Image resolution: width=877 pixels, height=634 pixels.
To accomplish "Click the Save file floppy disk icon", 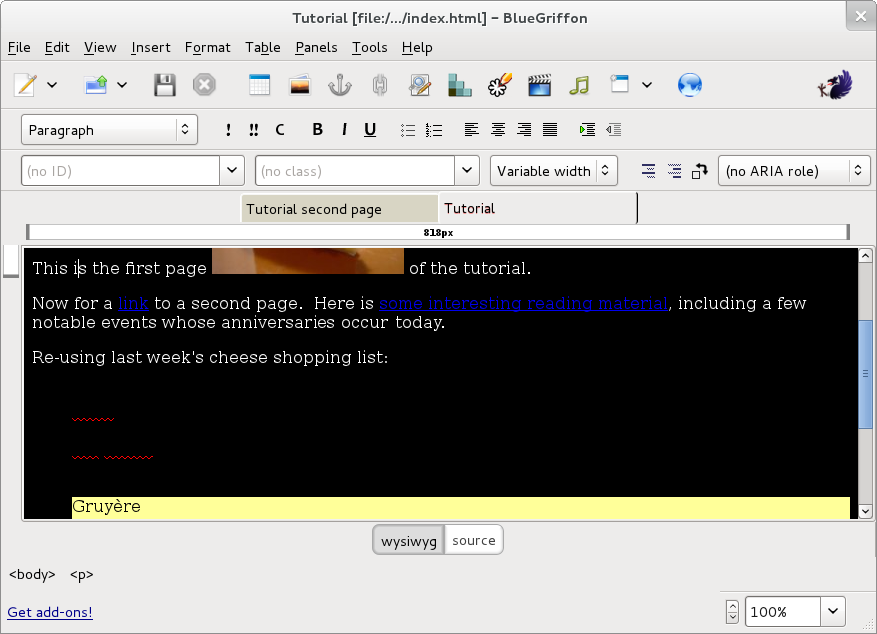I will 164,85.
